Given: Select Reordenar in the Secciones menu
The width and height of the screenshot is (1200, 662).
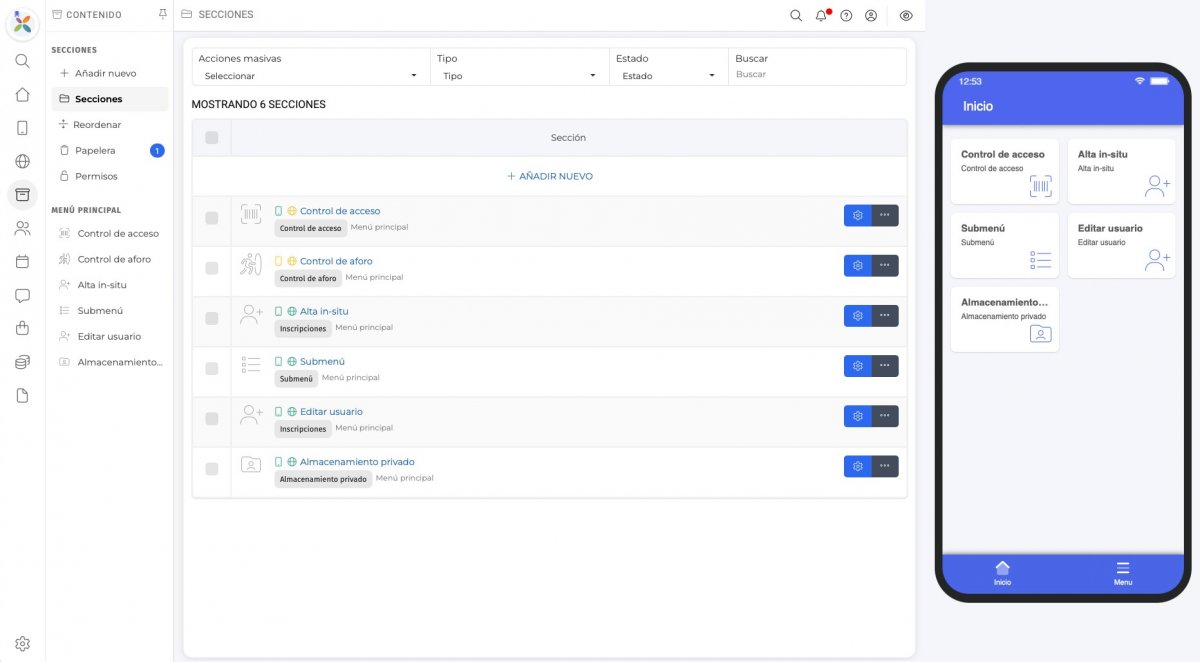Looking at the screenshot, I should click(97, 125).
